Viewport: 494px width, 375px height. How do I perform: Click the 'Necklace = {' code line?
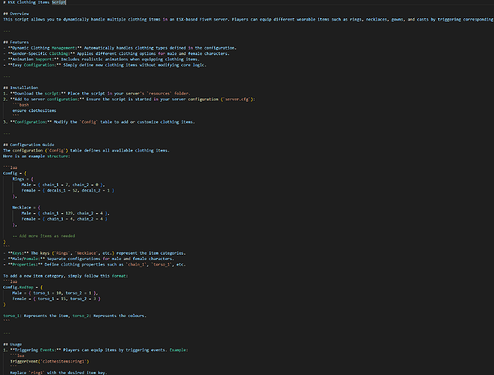[26, 207]
